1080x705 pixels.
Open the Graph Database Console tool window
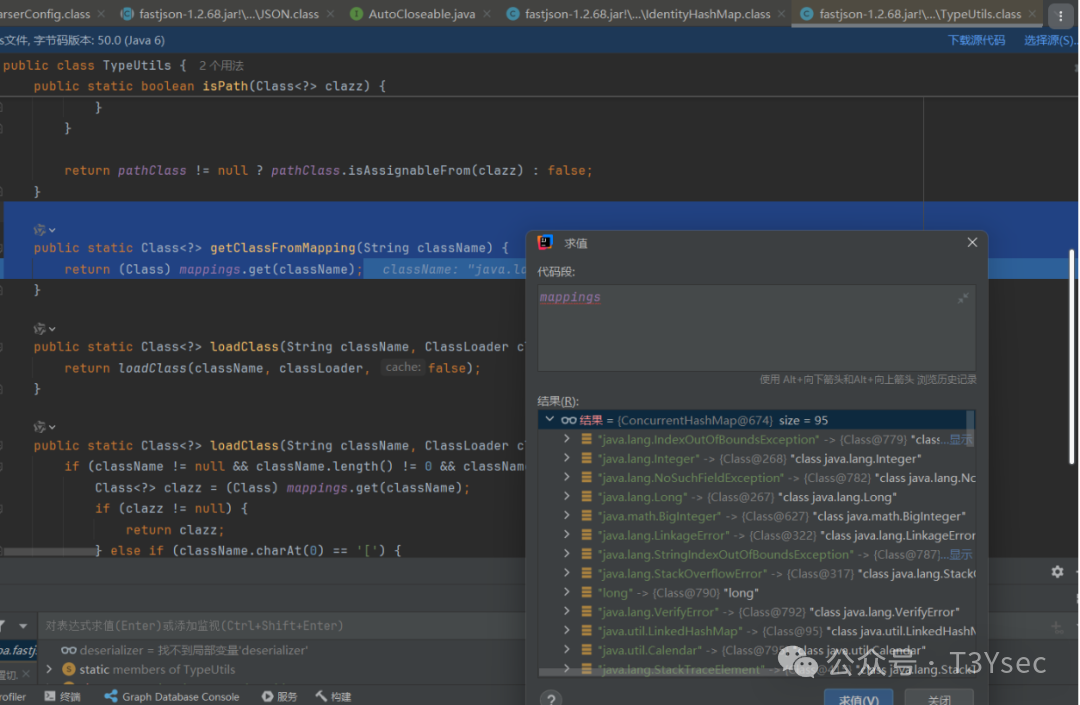click(x=171, y=696)
